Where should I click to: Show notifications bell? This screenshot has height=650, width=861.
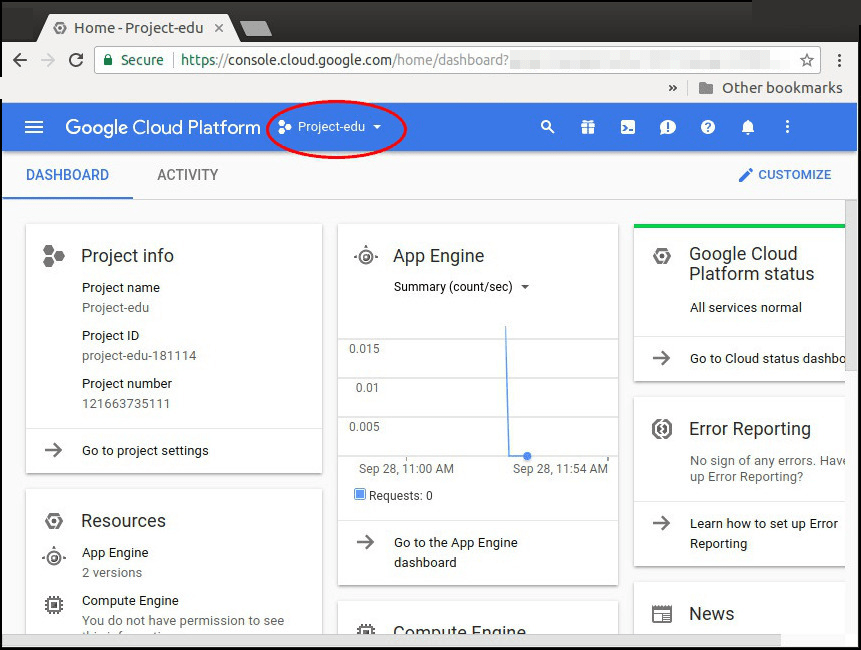pos(748,127)
